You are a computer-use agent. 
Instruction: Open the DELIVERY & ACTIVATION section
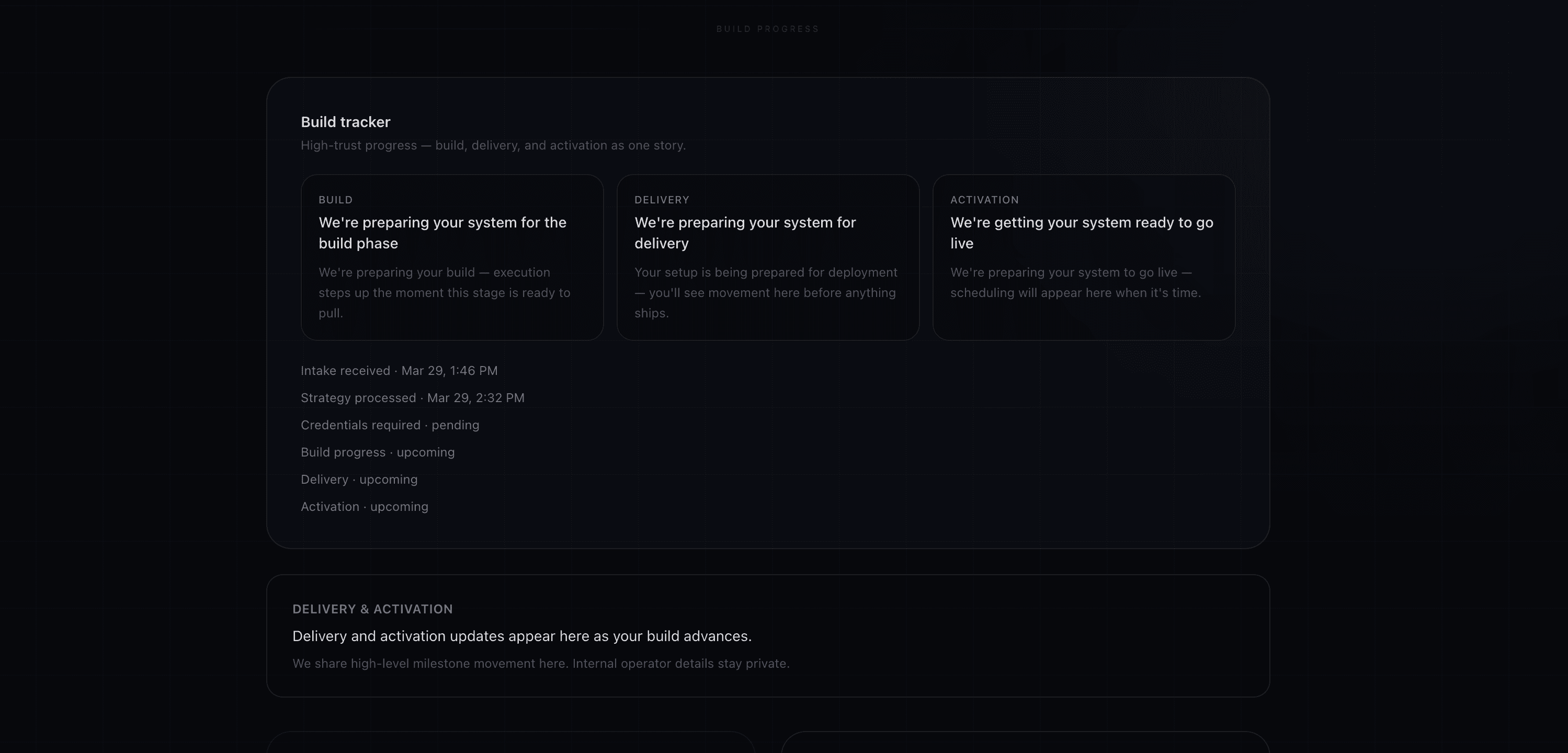click(372, 609)
